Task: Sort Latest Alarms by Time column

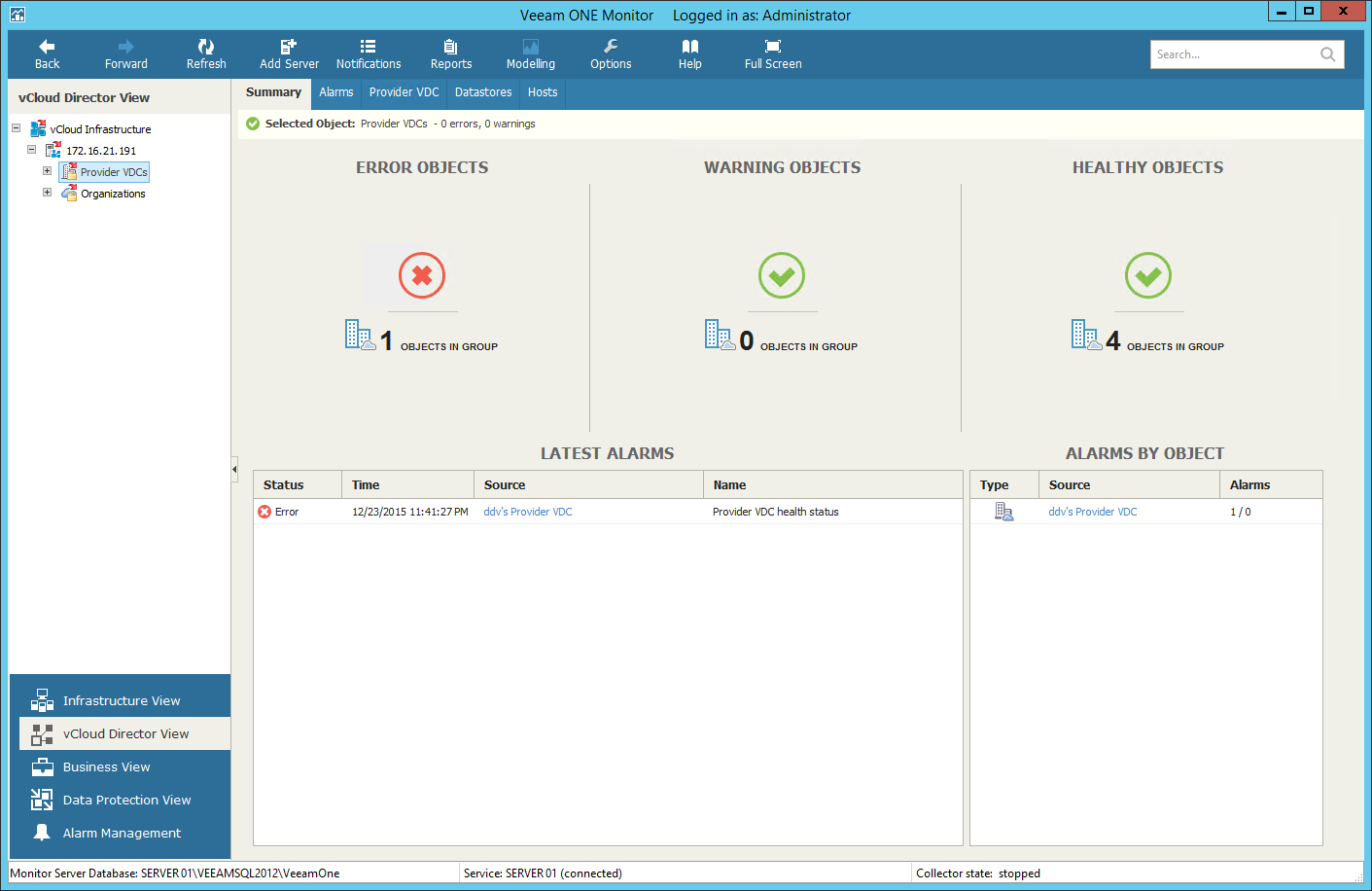Action: point(407,484)
